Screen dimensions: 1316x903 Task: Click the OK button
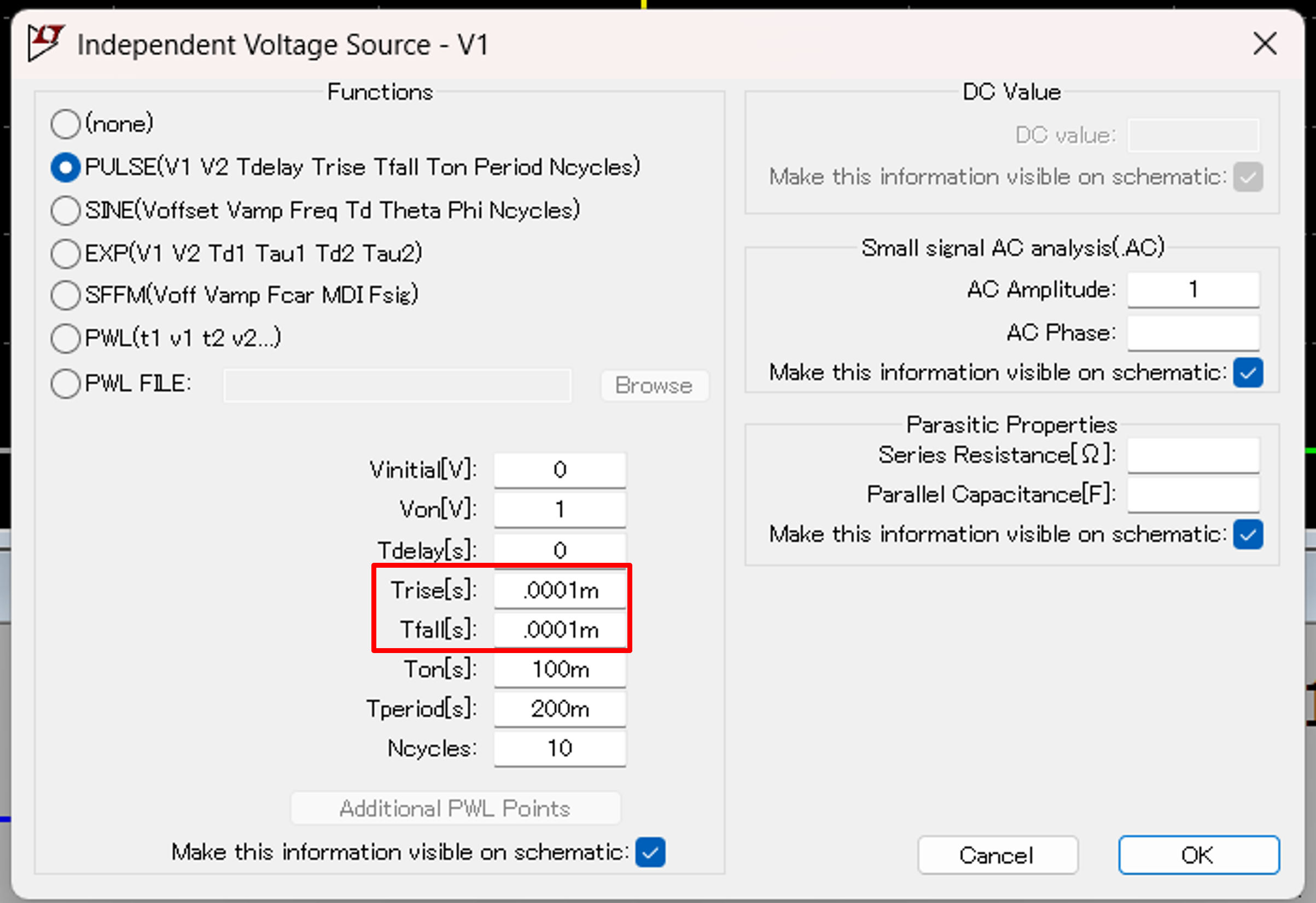[1198, 855]
